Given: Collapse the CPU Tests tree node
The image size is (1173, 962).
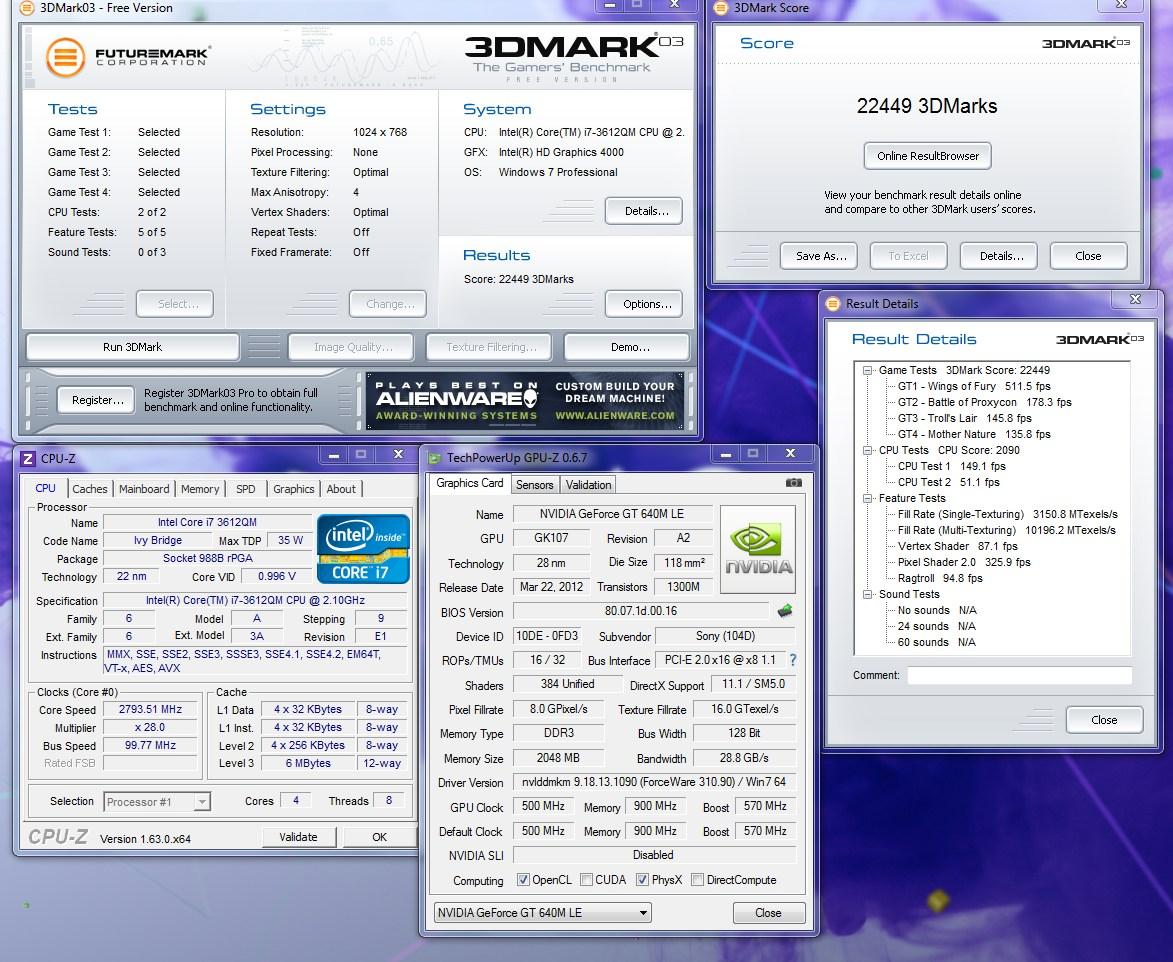Looking at the screenshot, I should pos(868,450).
